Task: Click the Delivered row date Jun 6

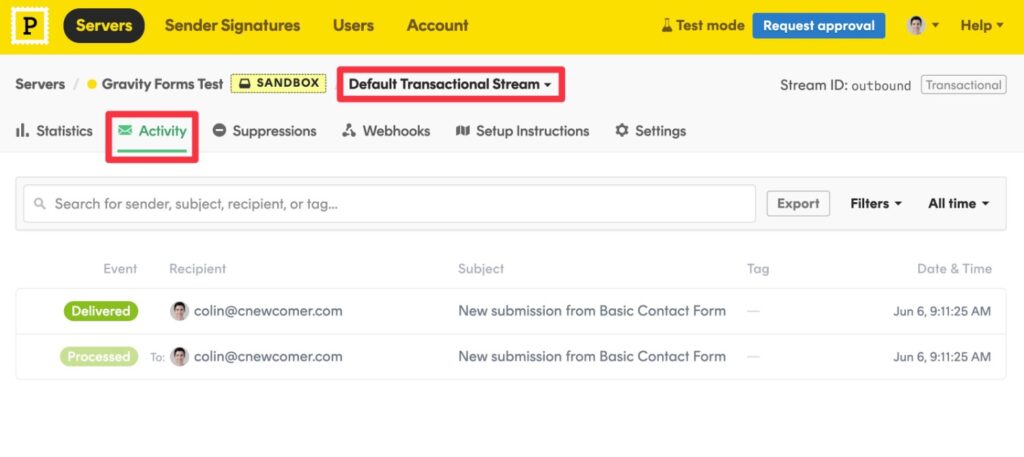Action: click(942, 311)
